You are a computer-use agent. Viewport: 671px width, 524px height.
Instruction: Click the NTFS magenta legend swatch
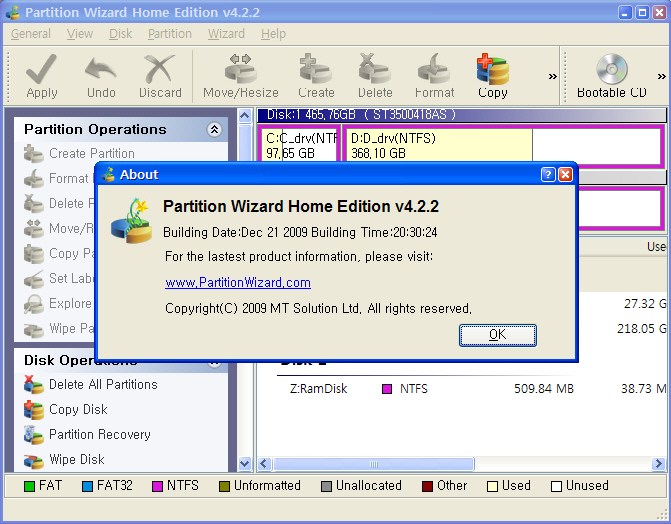157,486
